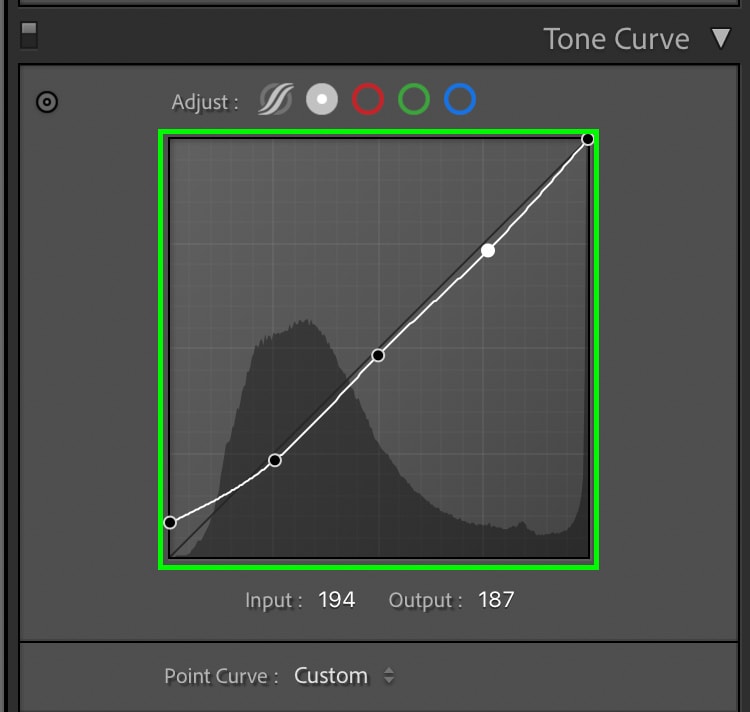Click the Input label
This screenshot has height=712, width=750.
[x=274, y=601]
